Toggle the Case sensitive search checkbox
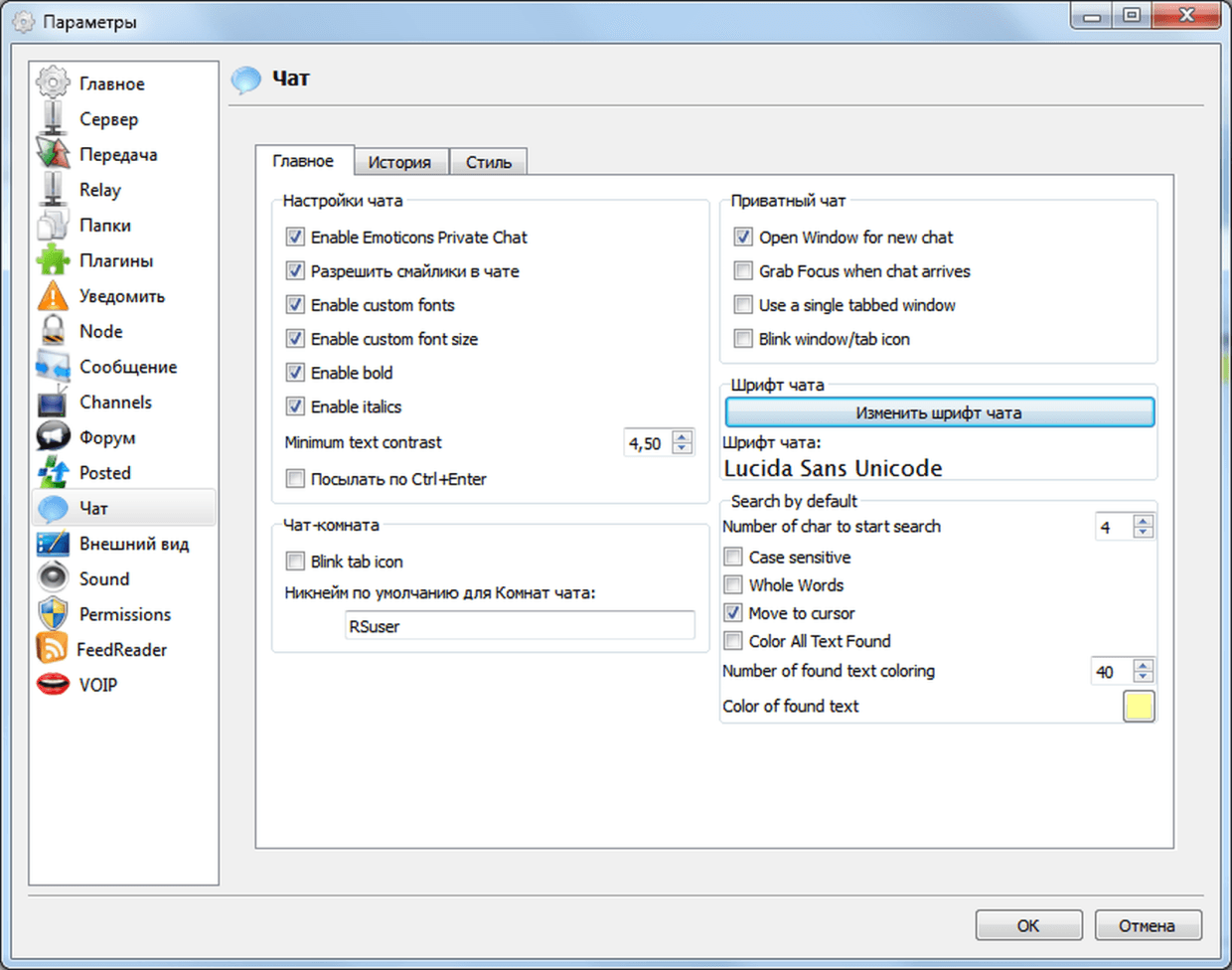Viewport: 1232px width, 970px height. tap(733, 558)
